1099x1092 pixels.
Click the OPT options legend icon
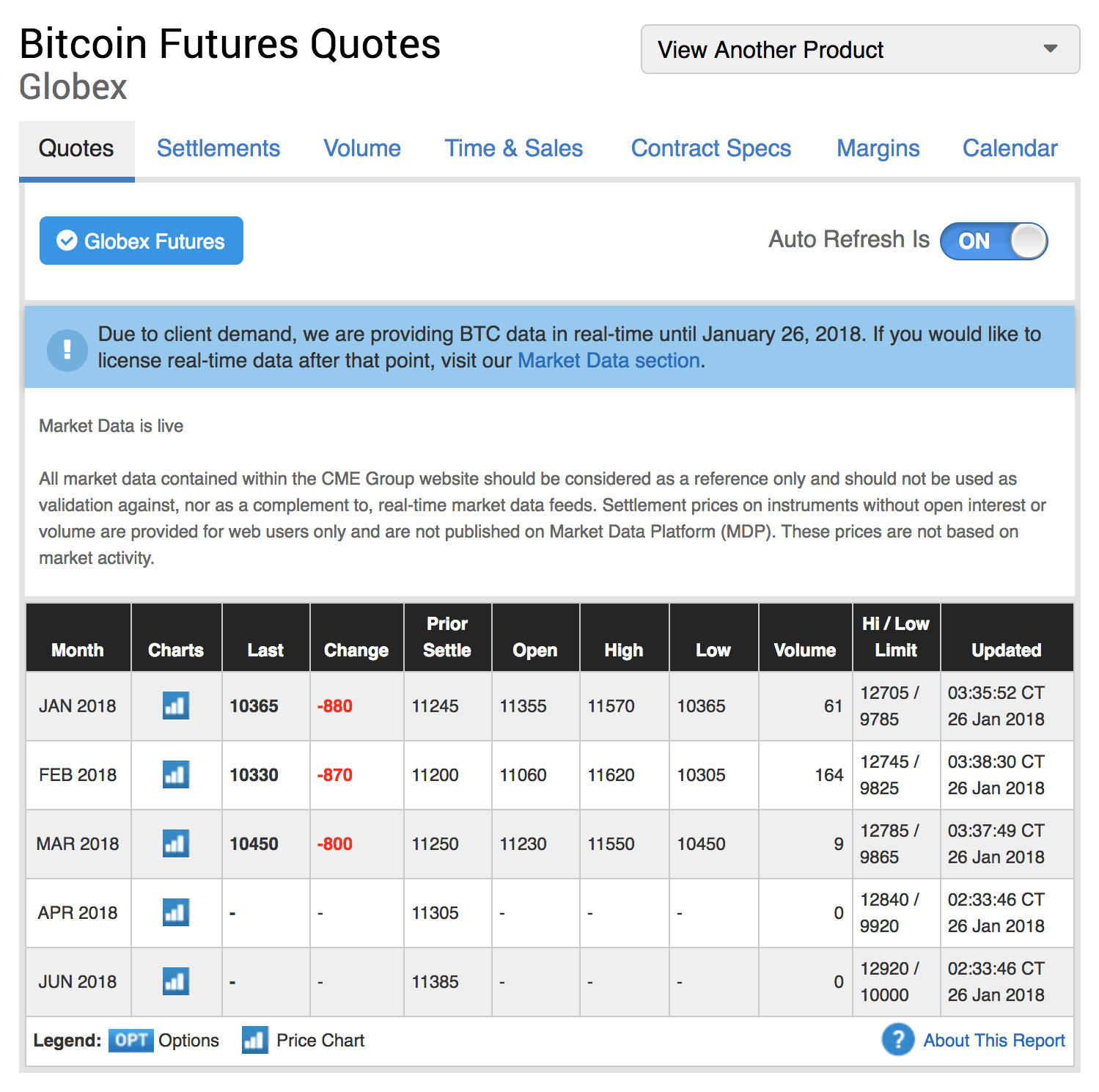pos(131,1041)
